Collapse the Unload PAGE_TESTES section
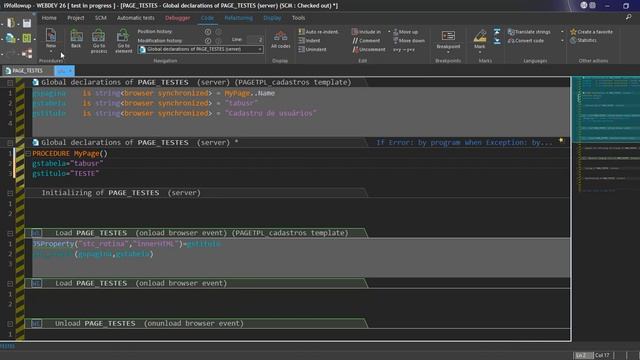 tap(10, 324)
